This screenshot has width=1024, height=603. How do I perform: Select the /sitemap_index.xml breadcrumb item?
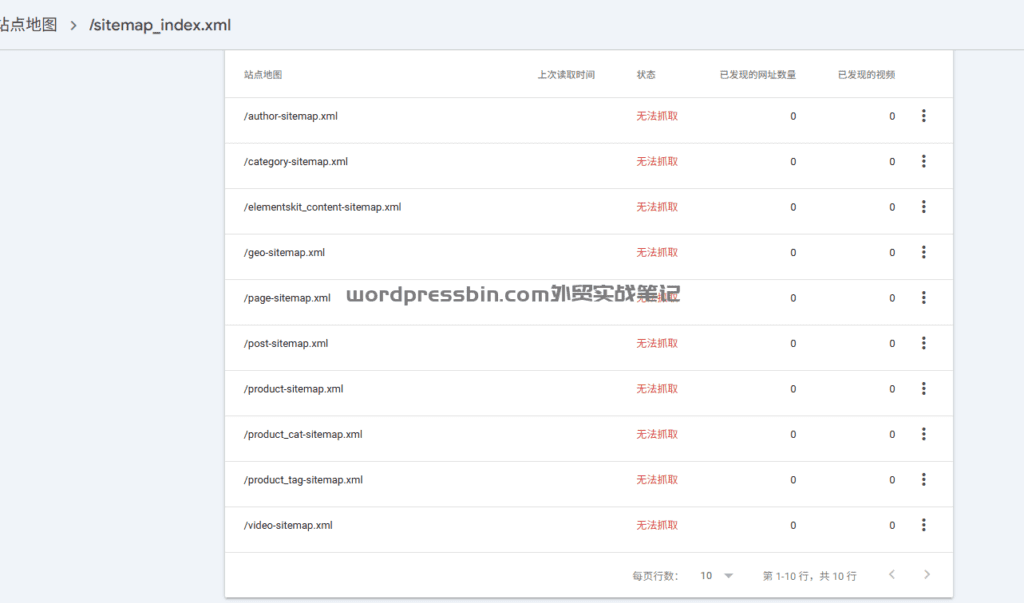(x=160, y=25)
